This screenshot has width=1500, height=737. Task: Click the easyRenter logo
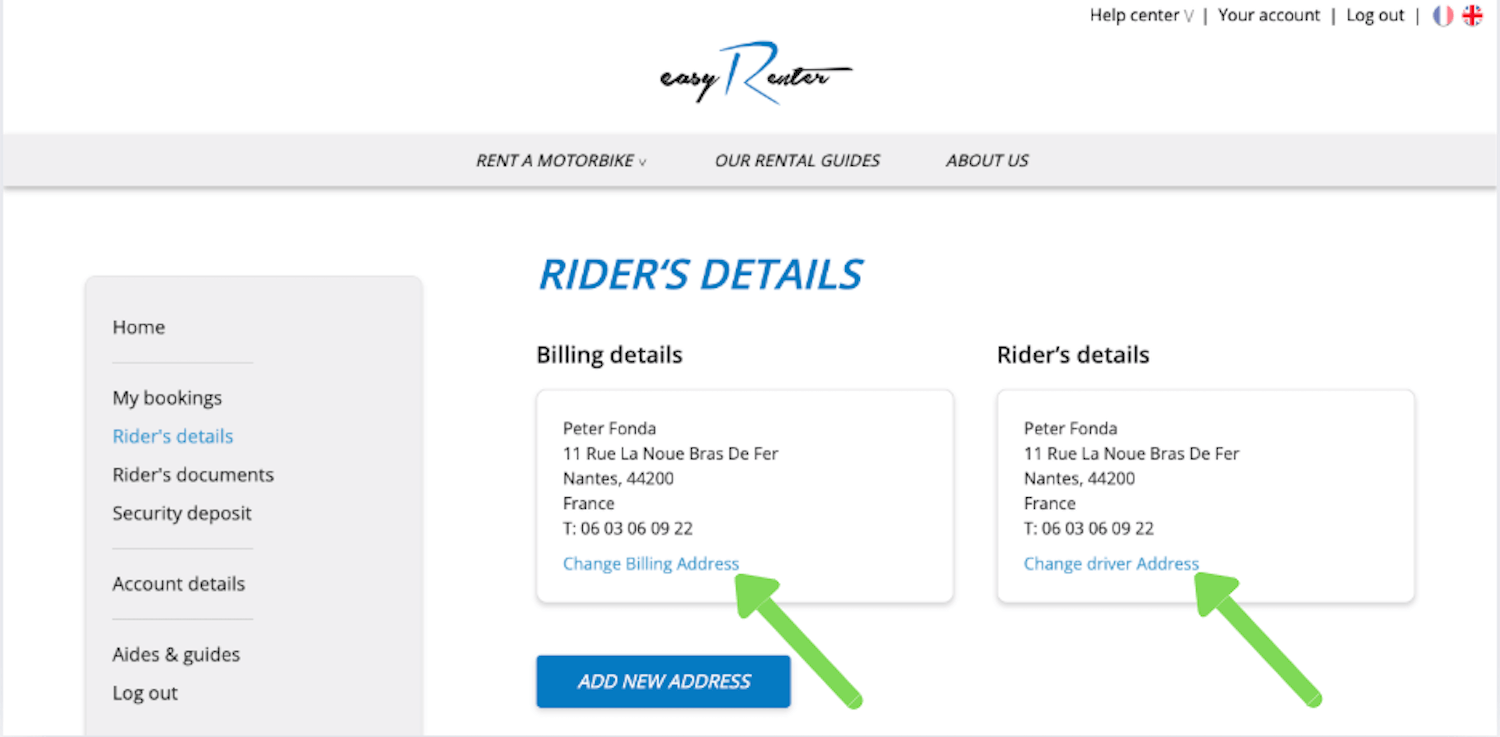click(755, 74)
